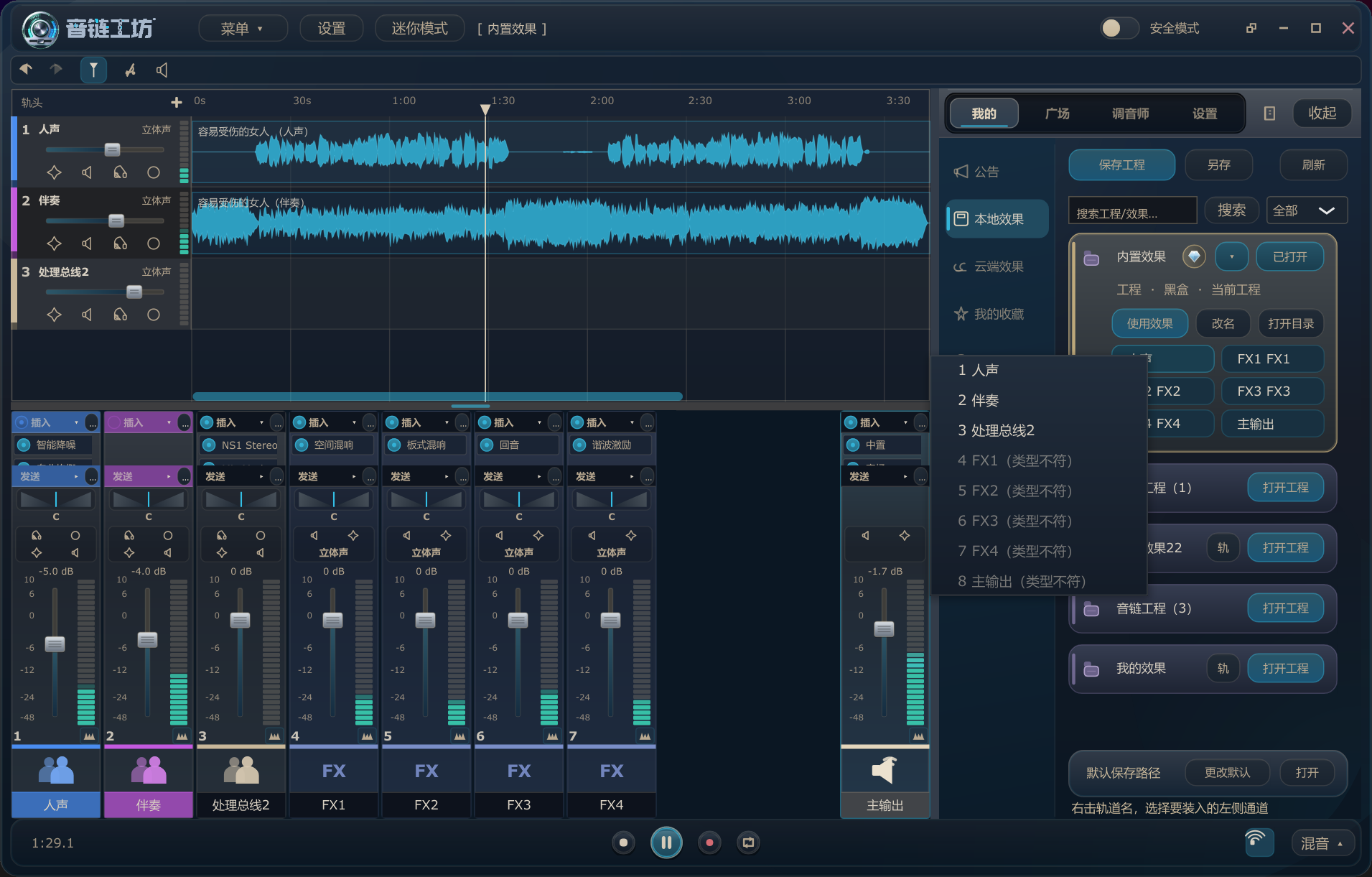Click the 迷你模式 button
Viewport: 1372px width, 877px height.
[x=419, y=29]
